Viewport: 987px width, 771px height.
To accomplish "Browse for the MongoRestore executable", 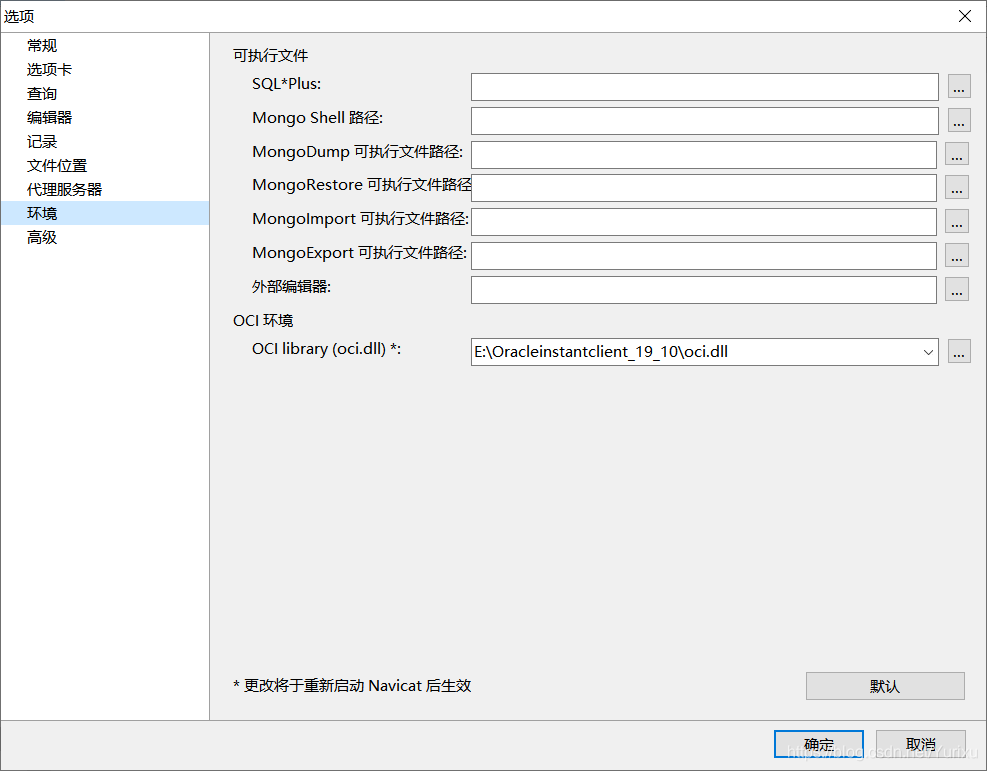I will pyautogui.click(x=957, y=188).
